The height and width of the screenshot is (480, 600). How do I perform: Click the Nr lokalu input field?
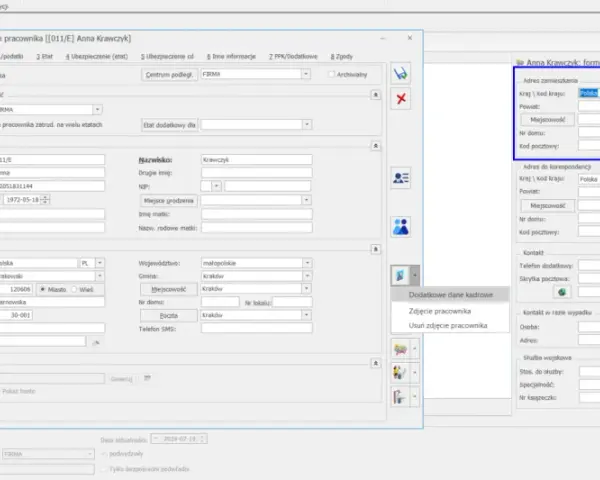pyautogui.click(x=292, y=302)
